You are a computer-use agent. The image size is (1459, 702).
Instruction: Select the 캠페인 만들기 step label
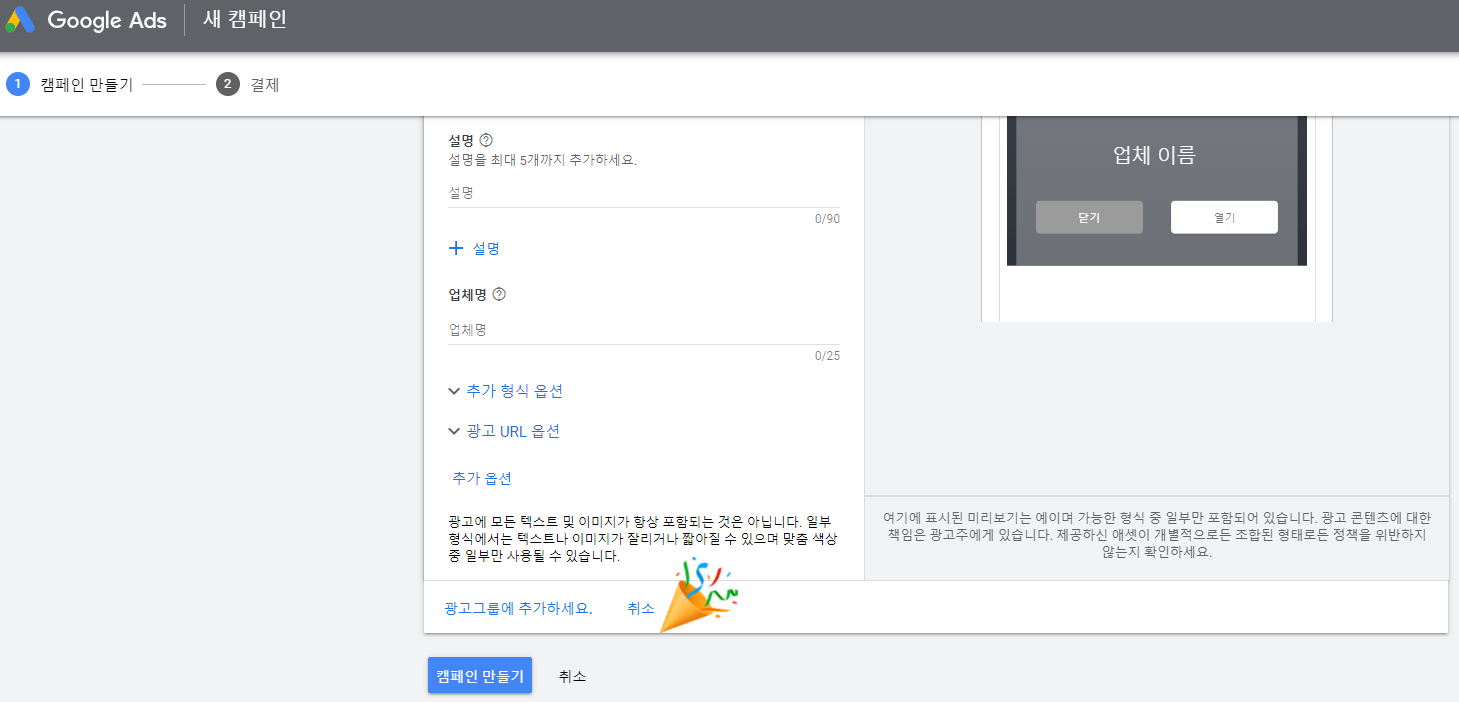coord(85,84)
